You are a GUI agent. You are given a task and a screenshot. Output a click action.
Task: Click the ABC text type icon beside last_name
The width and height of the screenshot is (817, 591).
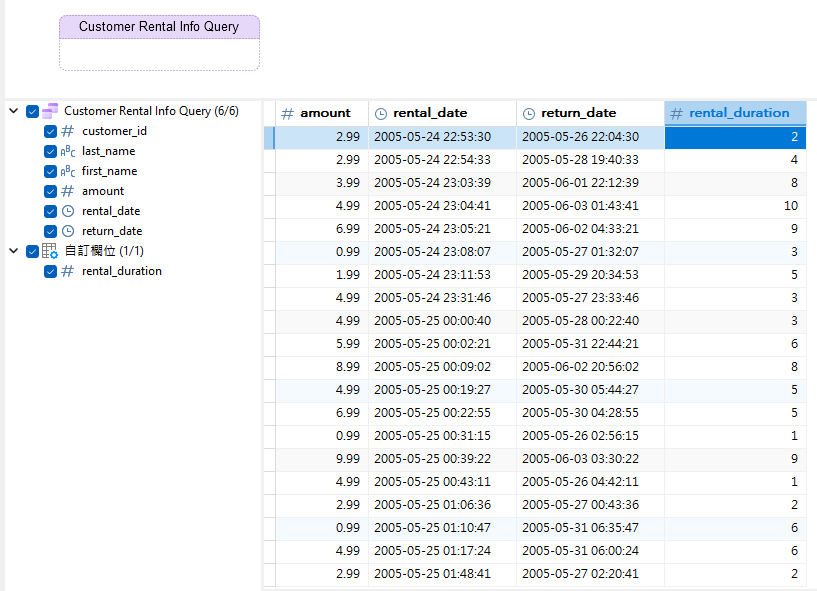point(67,151)
